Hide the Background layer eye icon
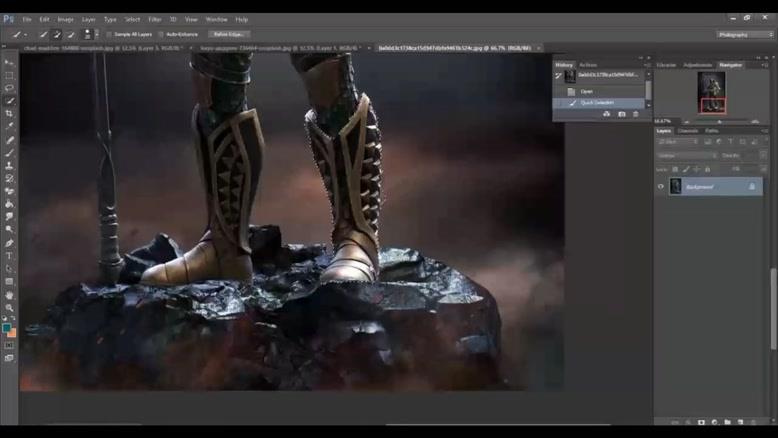This screenshot has height=438, width=778. pyautogui.click(x=660, y=187)
